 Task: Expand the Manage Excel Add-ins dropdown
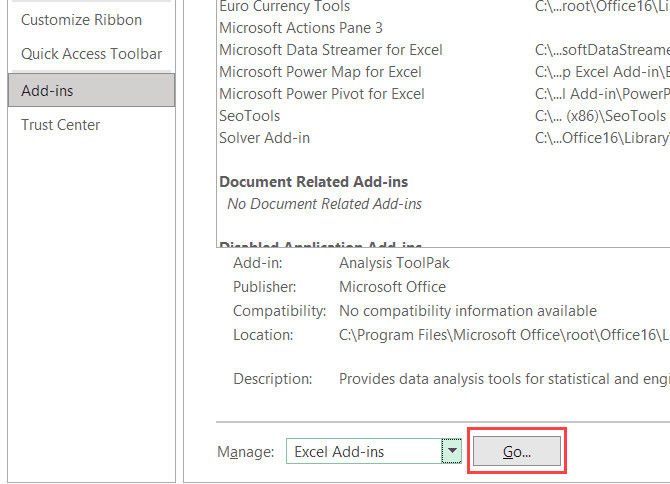[x=452, y=452]
